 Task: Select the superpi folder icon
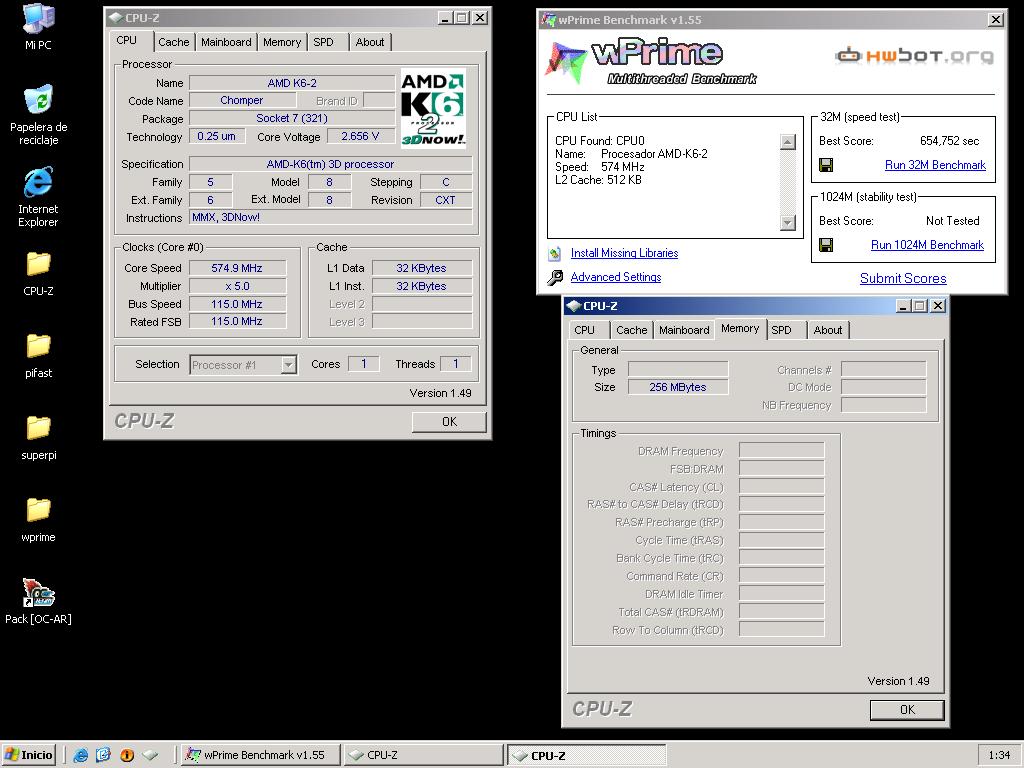(x=38, y=437)
